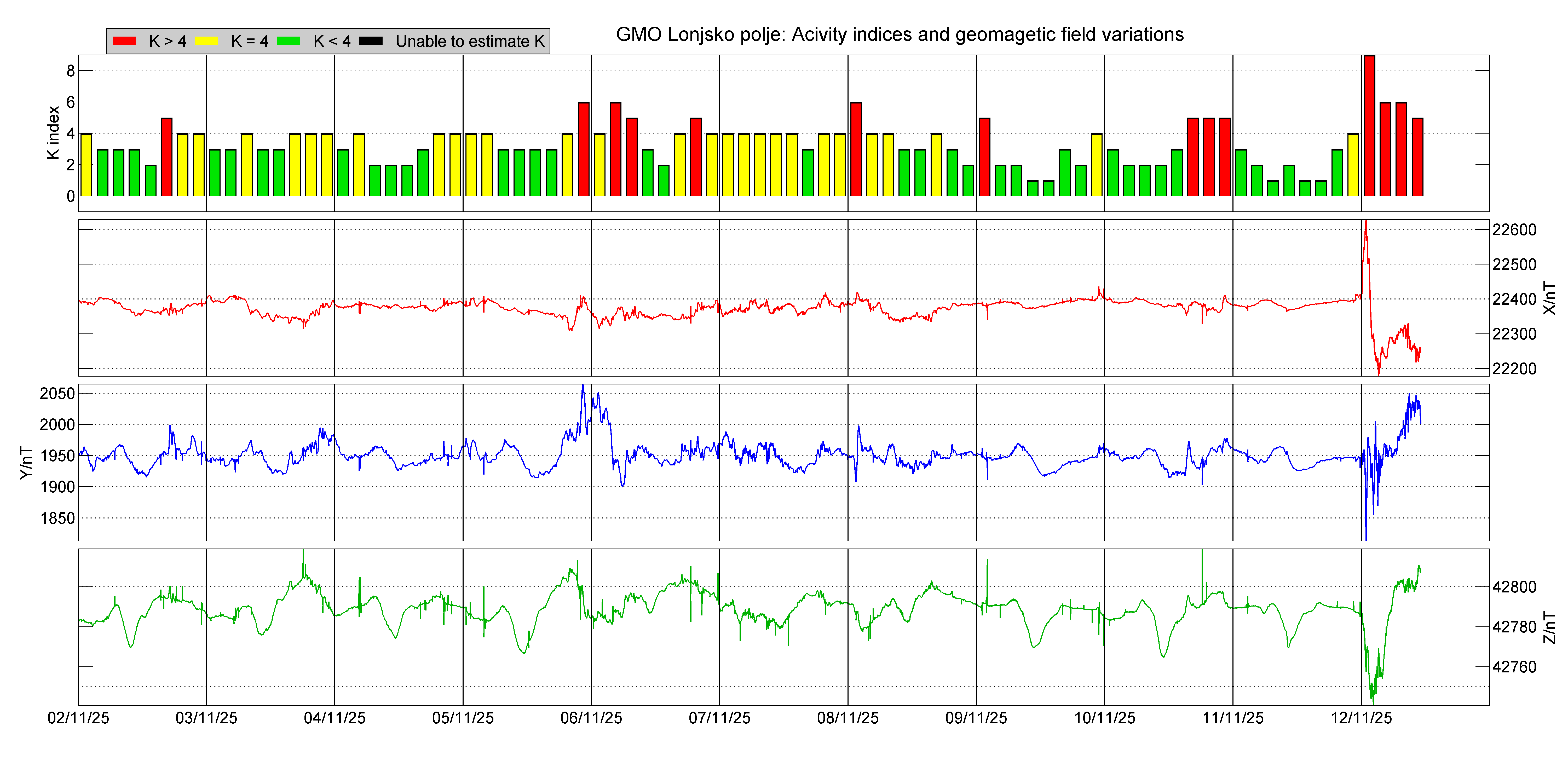Click the 8 tick on K index axis
Screen dimensions: 1568x784
[71, 71]
